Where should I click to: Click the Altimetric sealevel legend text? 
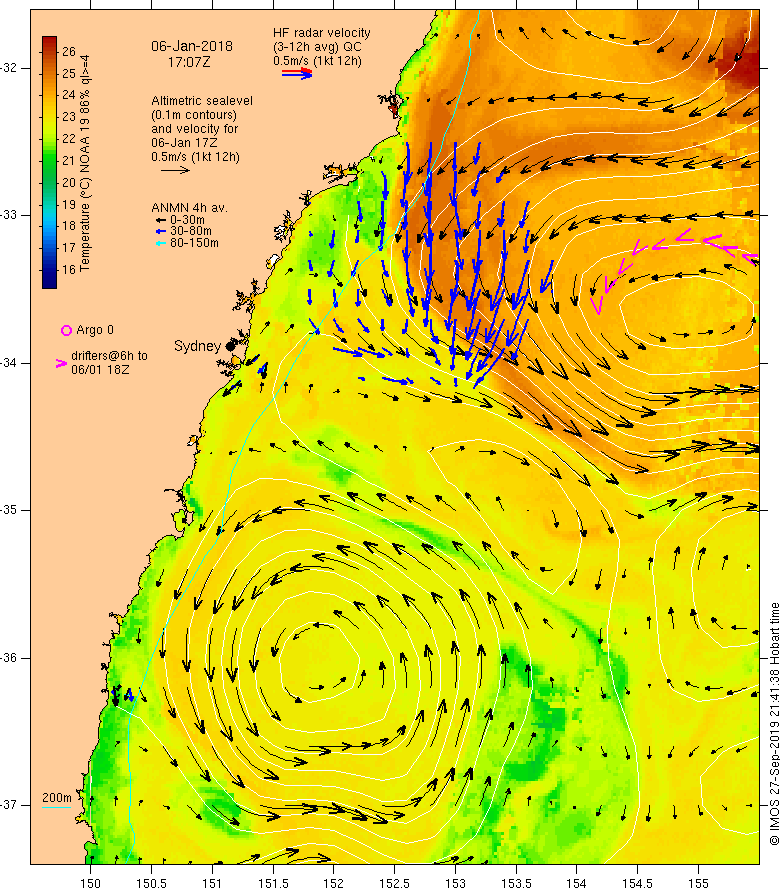click(x=202, y=128)
